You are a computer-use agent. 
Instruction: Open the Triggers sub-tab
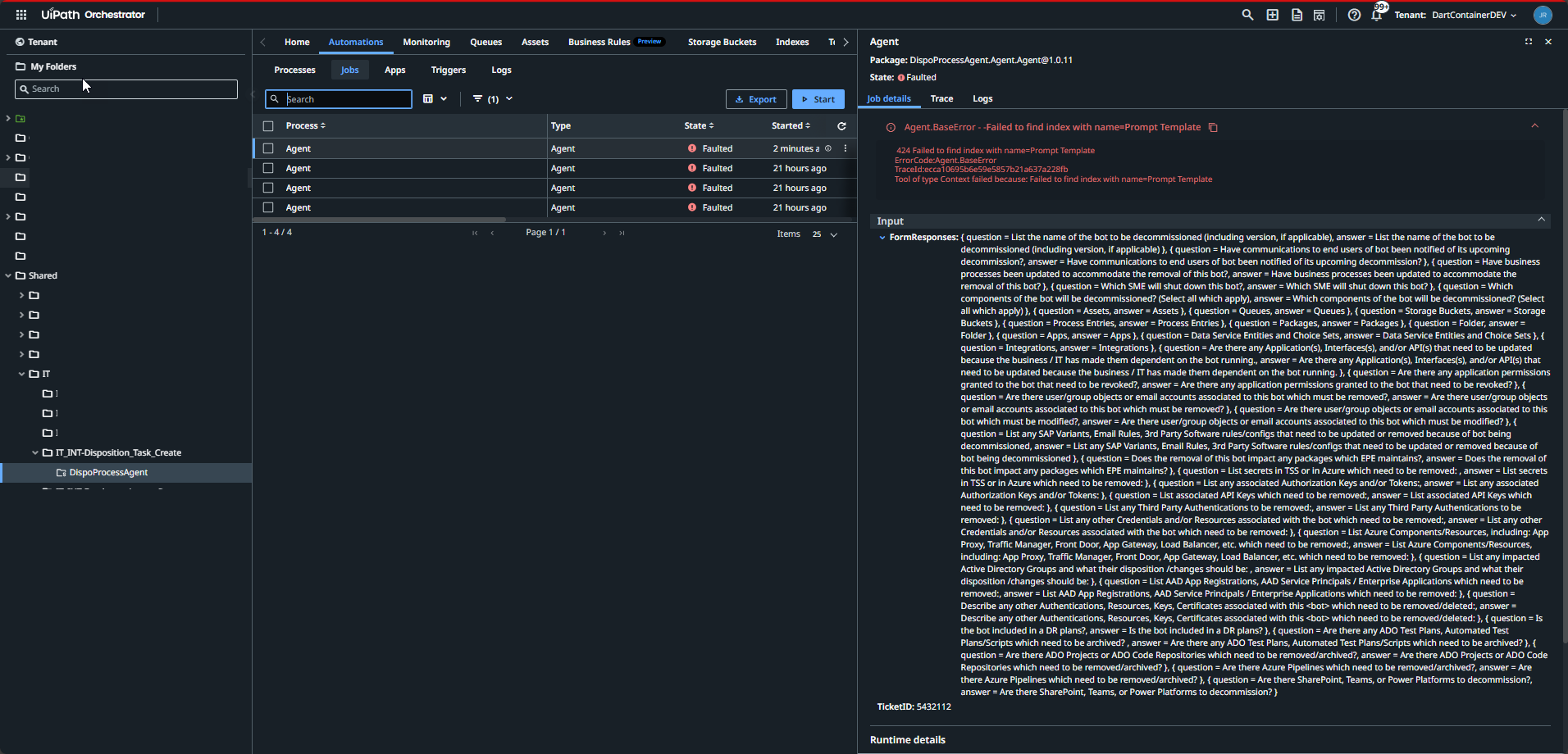coord(449,70)
